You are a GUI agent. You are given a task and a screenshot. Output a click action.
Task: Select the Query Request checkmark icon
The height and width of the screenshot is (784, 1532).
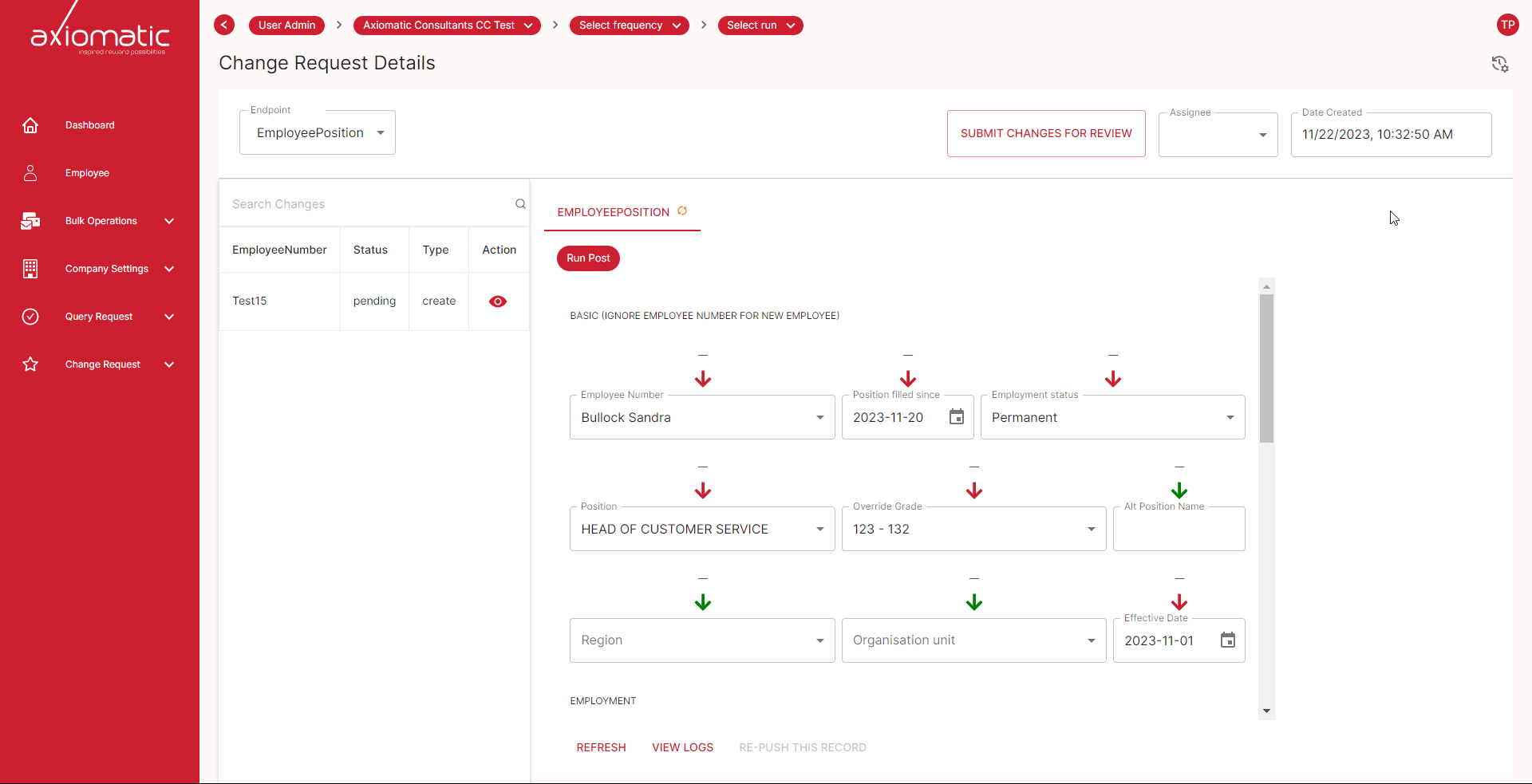(x=30, y=317)
